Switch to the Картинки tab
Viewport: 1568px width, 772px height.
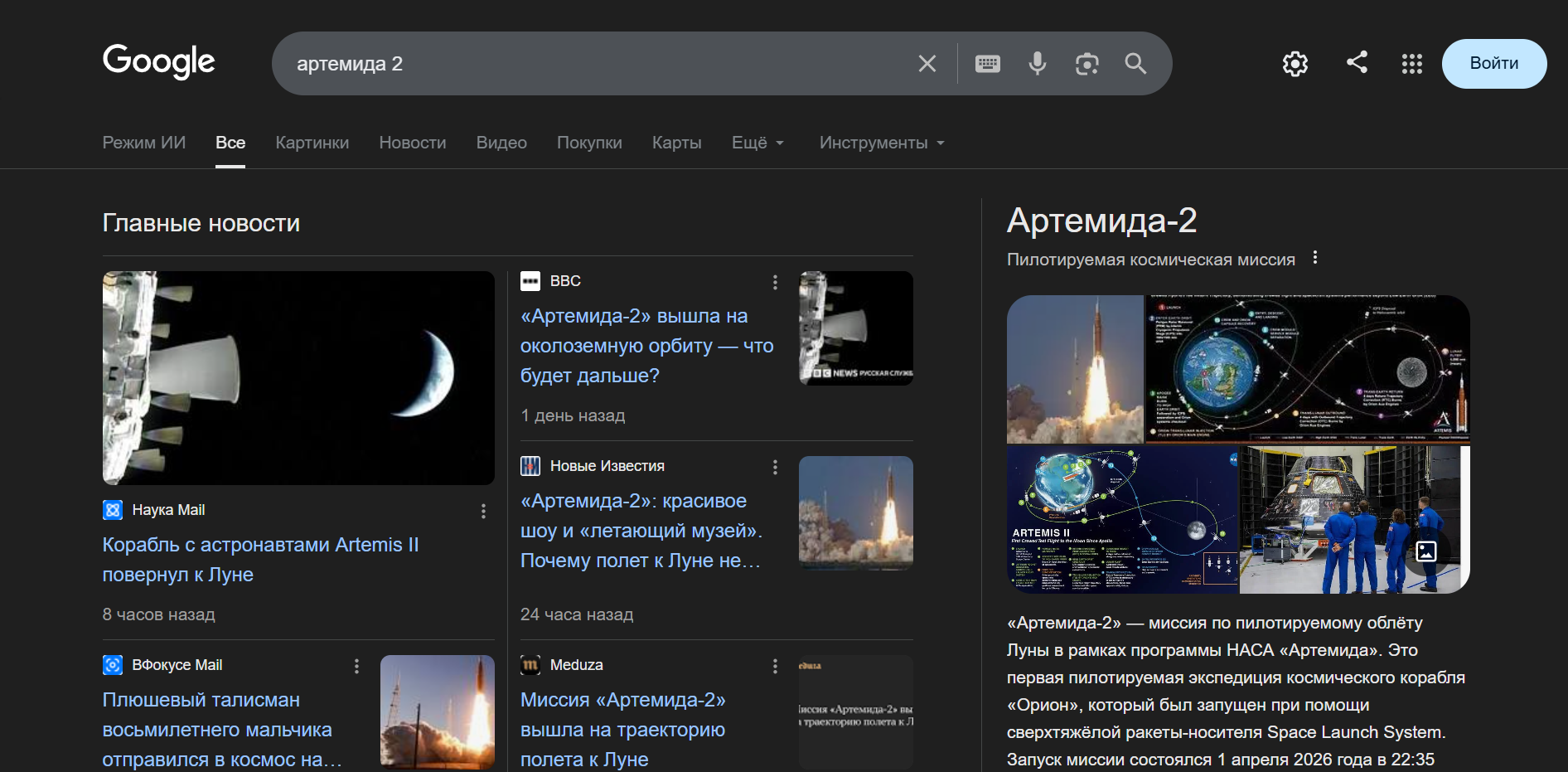312,143
